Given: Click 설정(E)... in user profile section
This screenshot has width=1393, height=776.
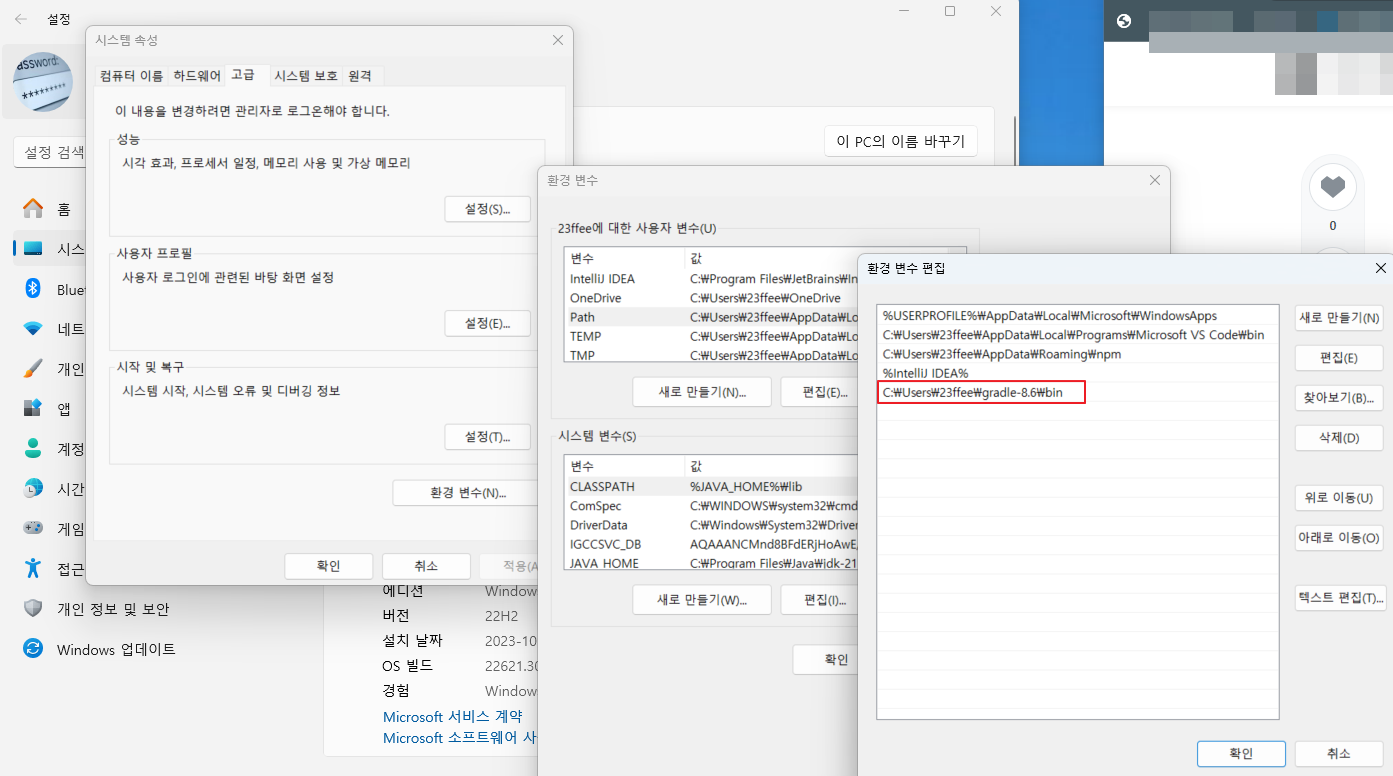Looking at the screenshot, I should tap(487, 323).
